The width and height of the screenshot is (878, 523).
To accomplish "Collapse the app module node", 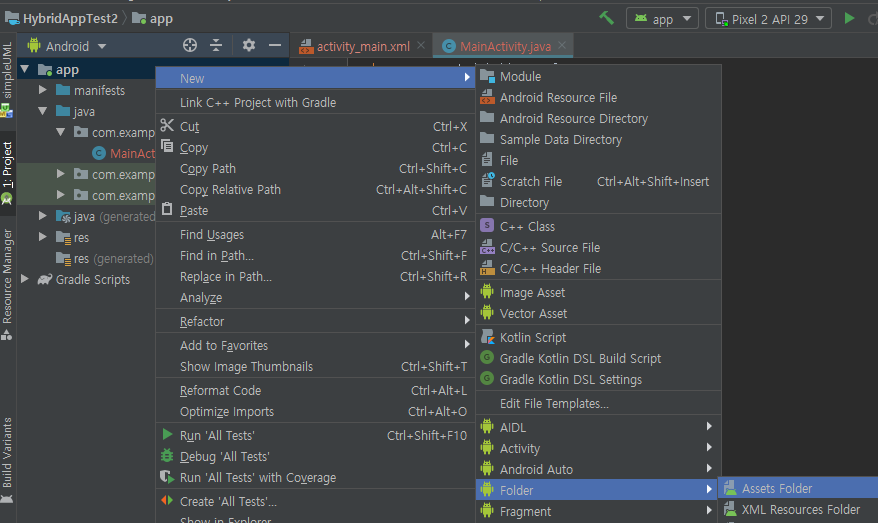I will click(25, 69).
